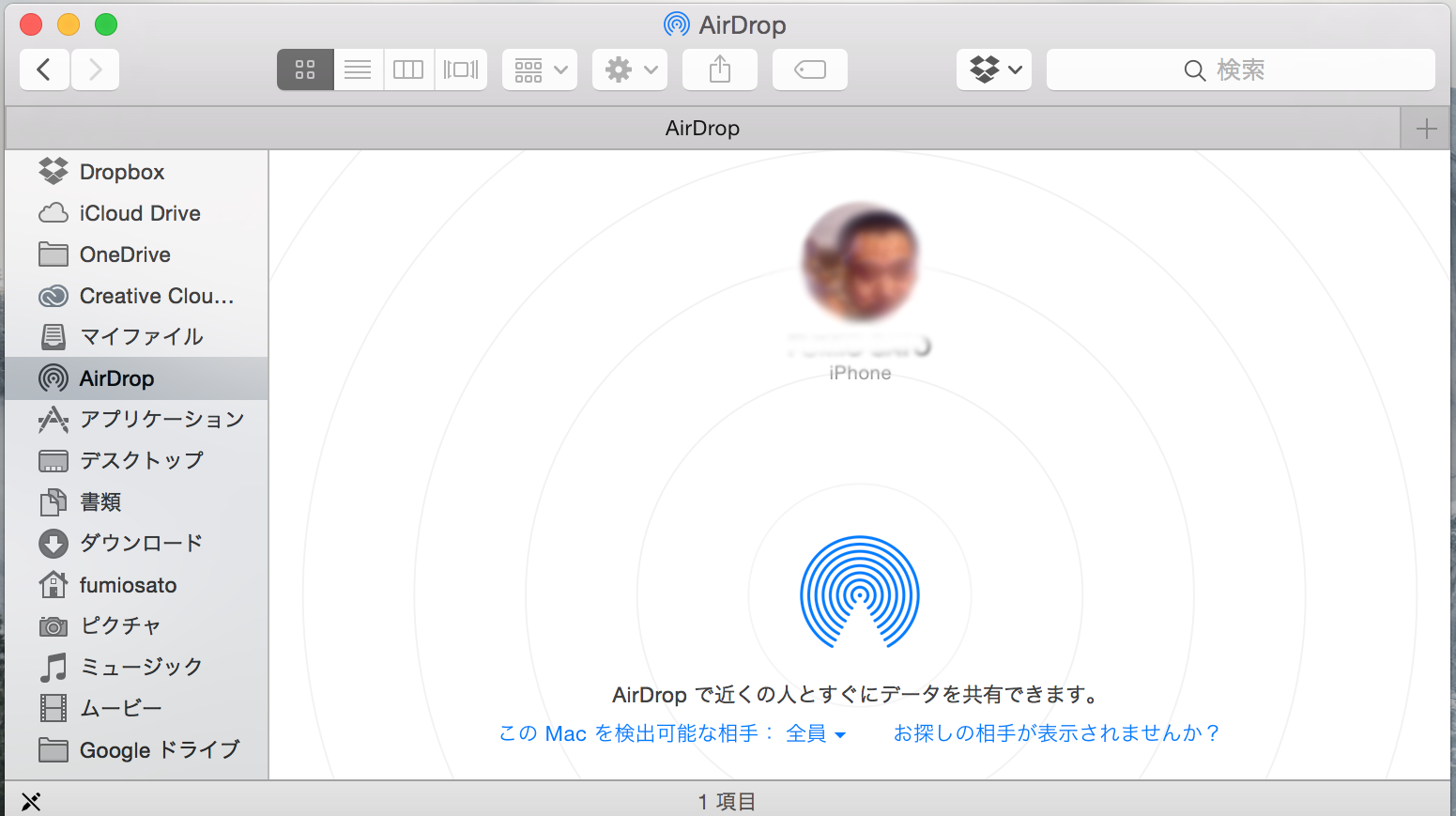The height and width of the screenshot is (816, 1456).
Task: Click the fumiosato home icon
Action: coord(54,584)
